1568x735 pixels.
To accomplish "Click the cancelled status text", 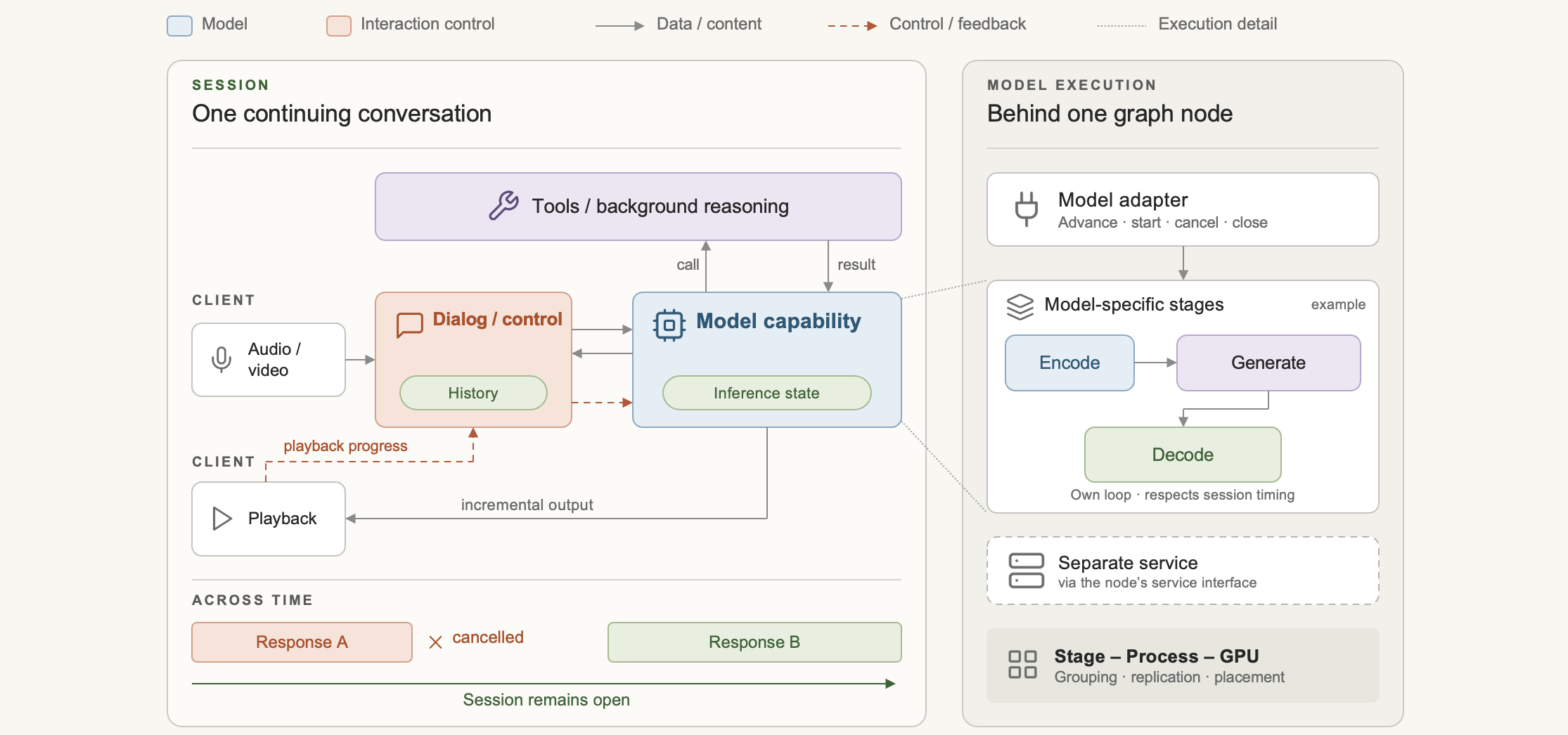I will coord(488,637).
